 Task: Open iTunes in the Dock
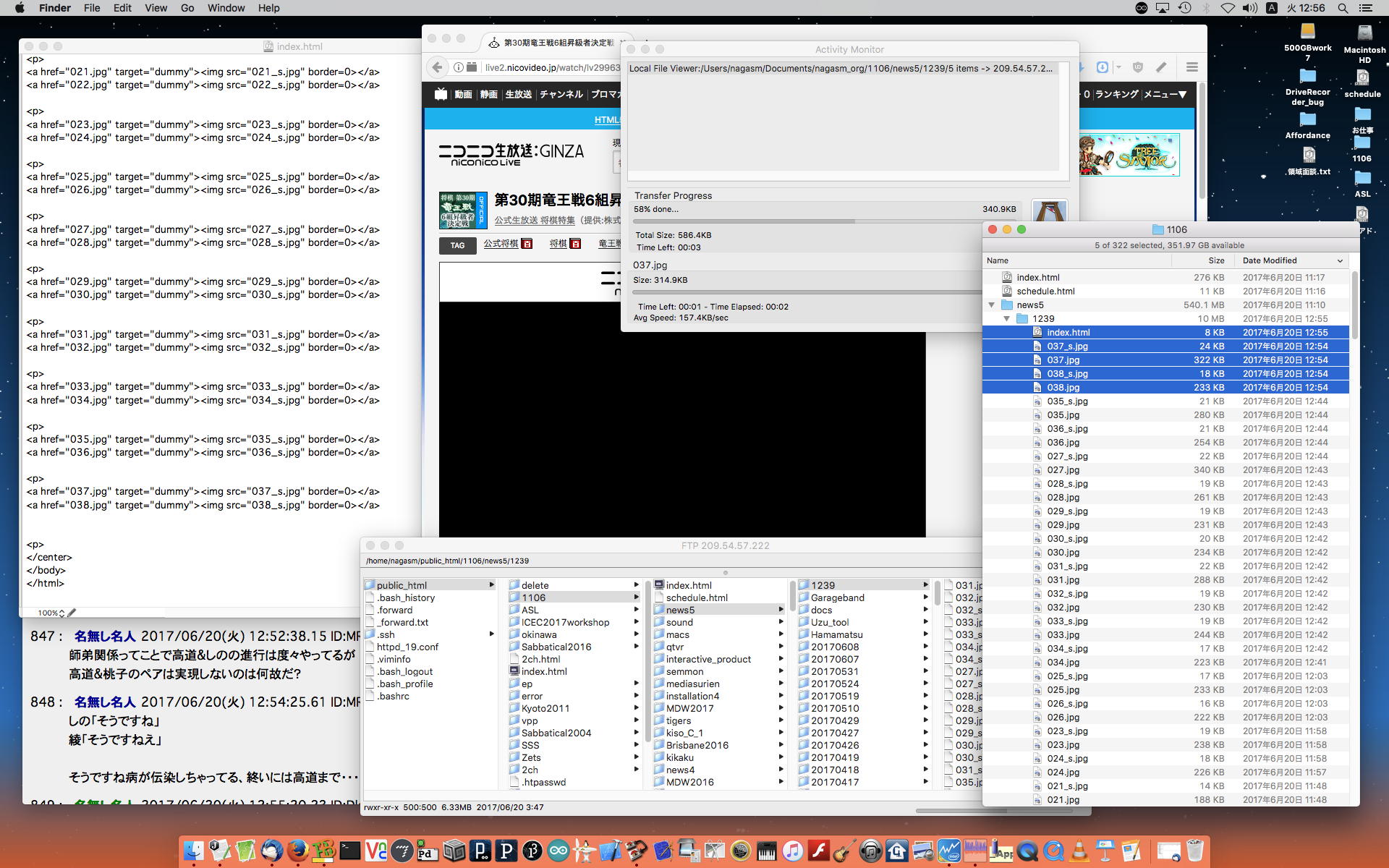(x=793, y=851)
